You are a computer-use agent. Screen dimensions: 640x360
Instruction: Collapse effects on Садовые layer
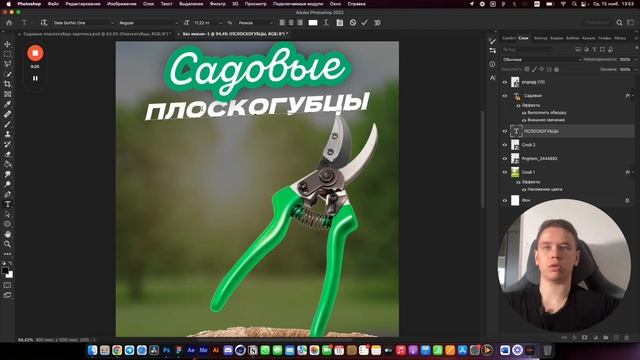click(x=633, y=96)
